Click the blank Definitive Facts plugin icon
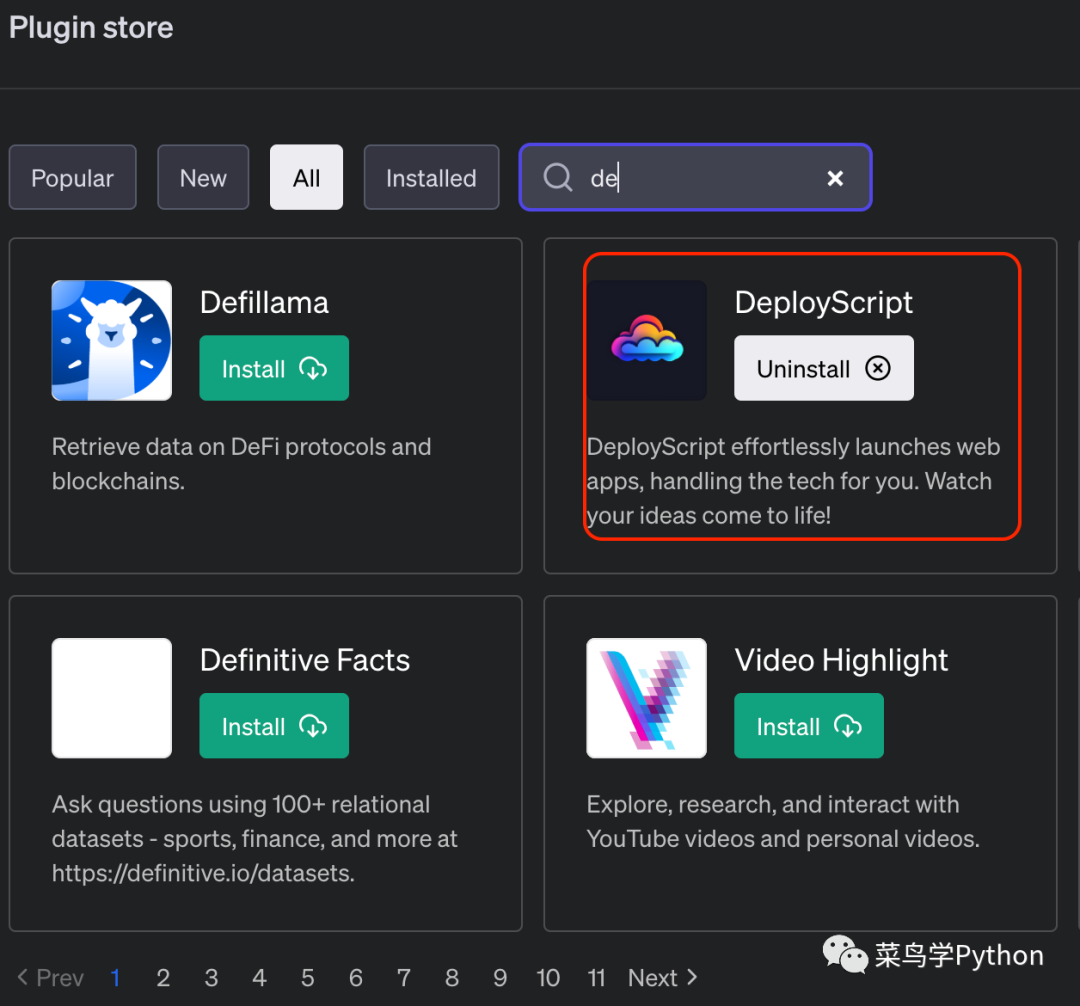The height and width of the screenshot is (1006, 1080). 111,698
